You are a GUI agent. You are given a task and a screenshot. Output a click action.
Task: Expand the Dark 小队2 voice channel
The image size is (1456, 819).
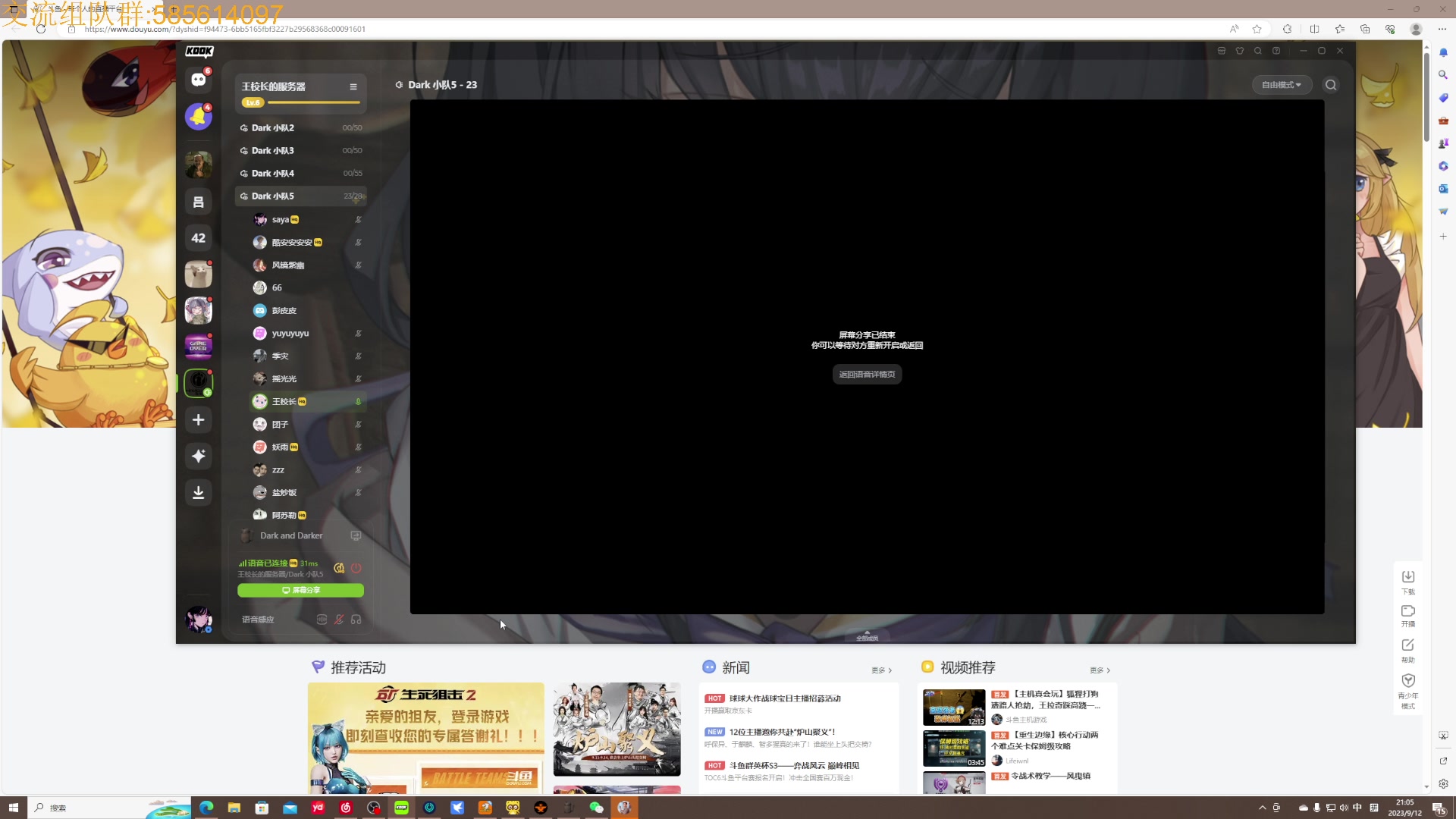(x=301, y=128)
